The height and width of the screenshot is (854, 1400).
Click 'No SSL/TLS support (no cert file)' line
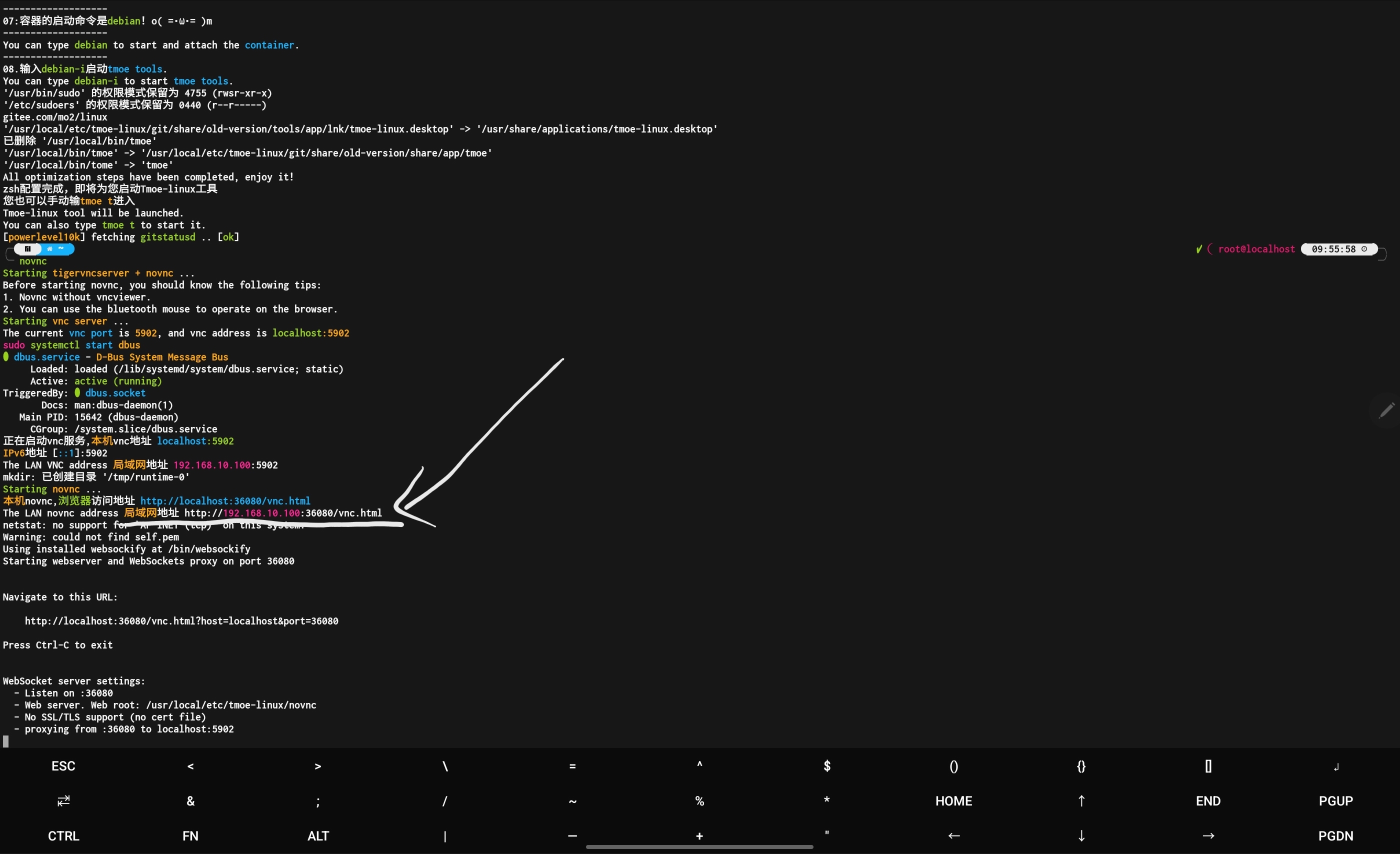pyautogui.click(x=110, y=716)
